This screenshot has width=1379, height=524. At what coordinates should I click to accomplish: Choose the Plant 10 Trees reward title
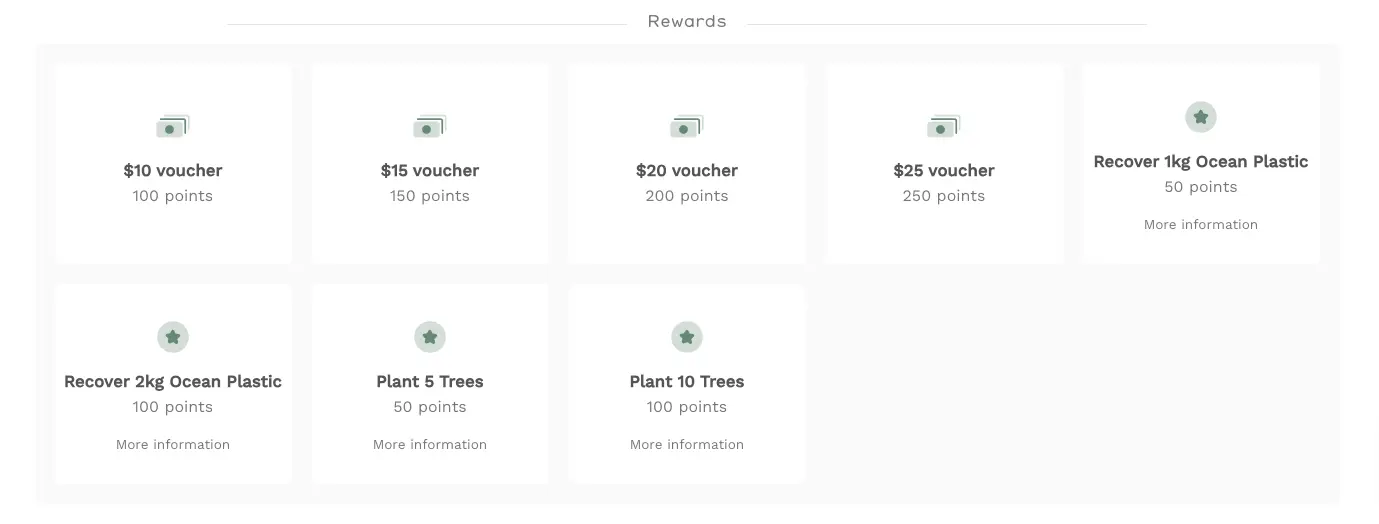tap(687, 382)
